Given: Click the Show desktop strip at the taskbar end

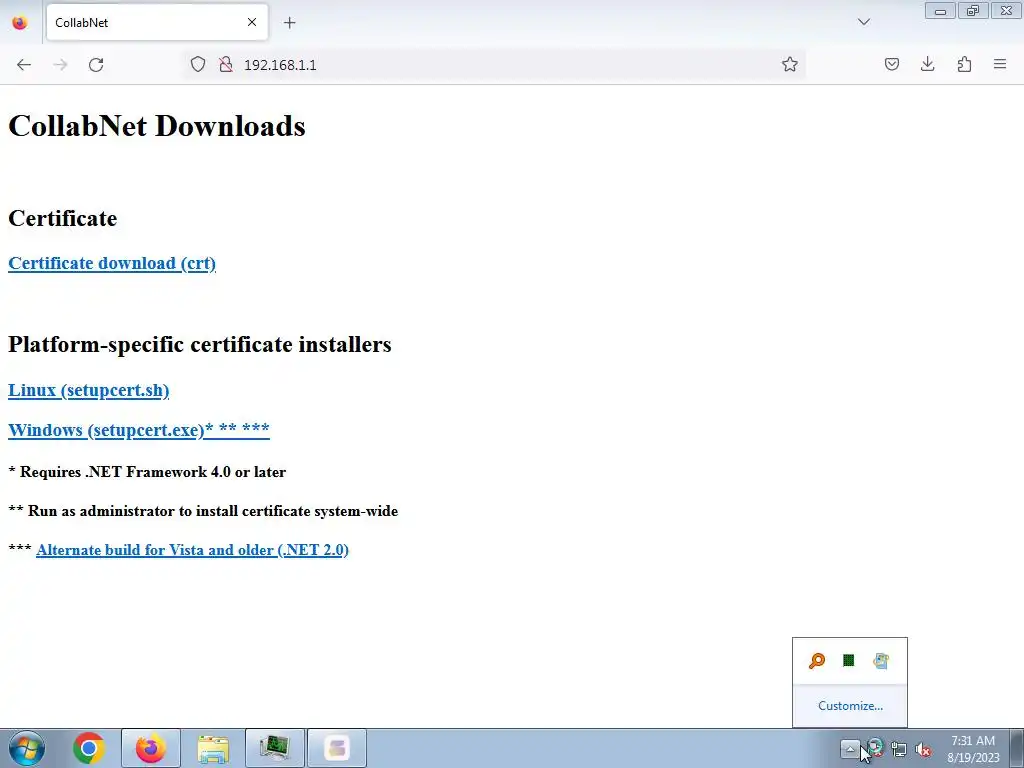Looking at the screenshot, I should tap(1017, 748).
